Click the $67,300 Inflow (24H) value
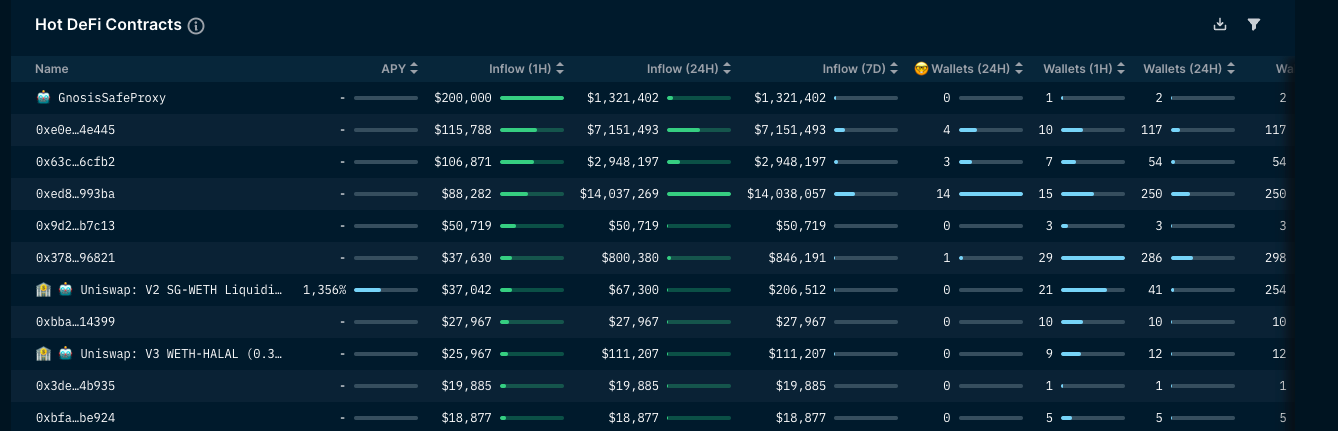The height and width of the screenshot is (431, 1338). pos(634,290)
